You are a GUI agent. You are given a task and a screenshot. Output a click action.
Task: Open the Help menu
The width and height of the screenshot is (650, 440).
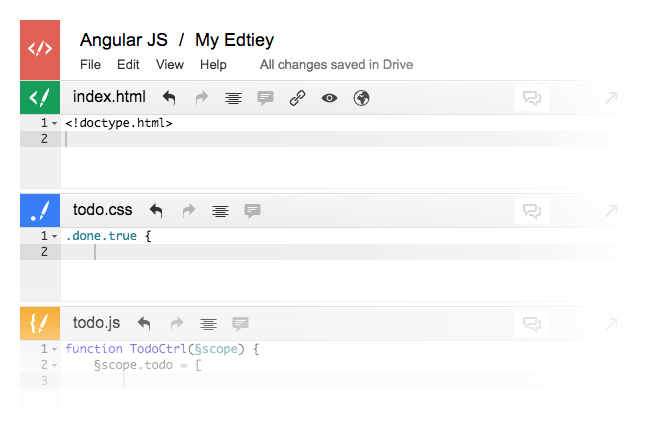[213, 65]
